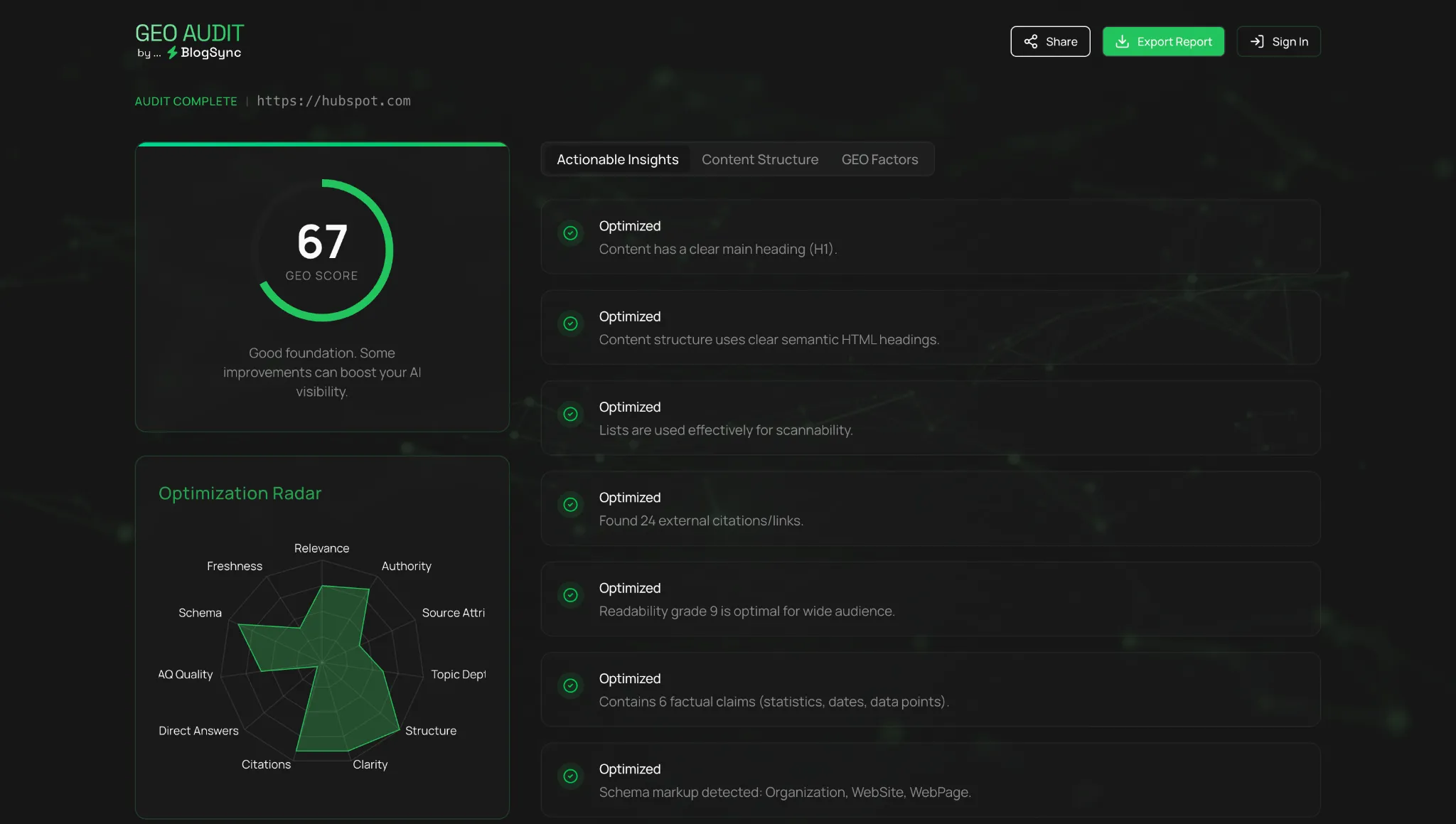Click the checkmark icon on the readability grade insight
The height and width of the screenshot is (824, 1456).
click(x=571, y=595)
